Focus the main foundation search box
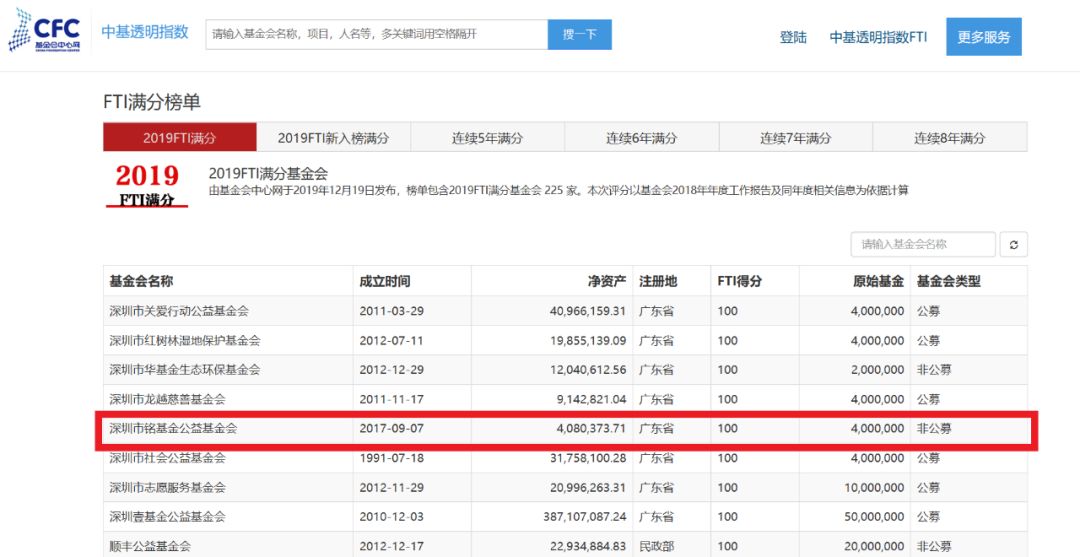The width and height of the screenshot is (1080, 557). point(377,34)
